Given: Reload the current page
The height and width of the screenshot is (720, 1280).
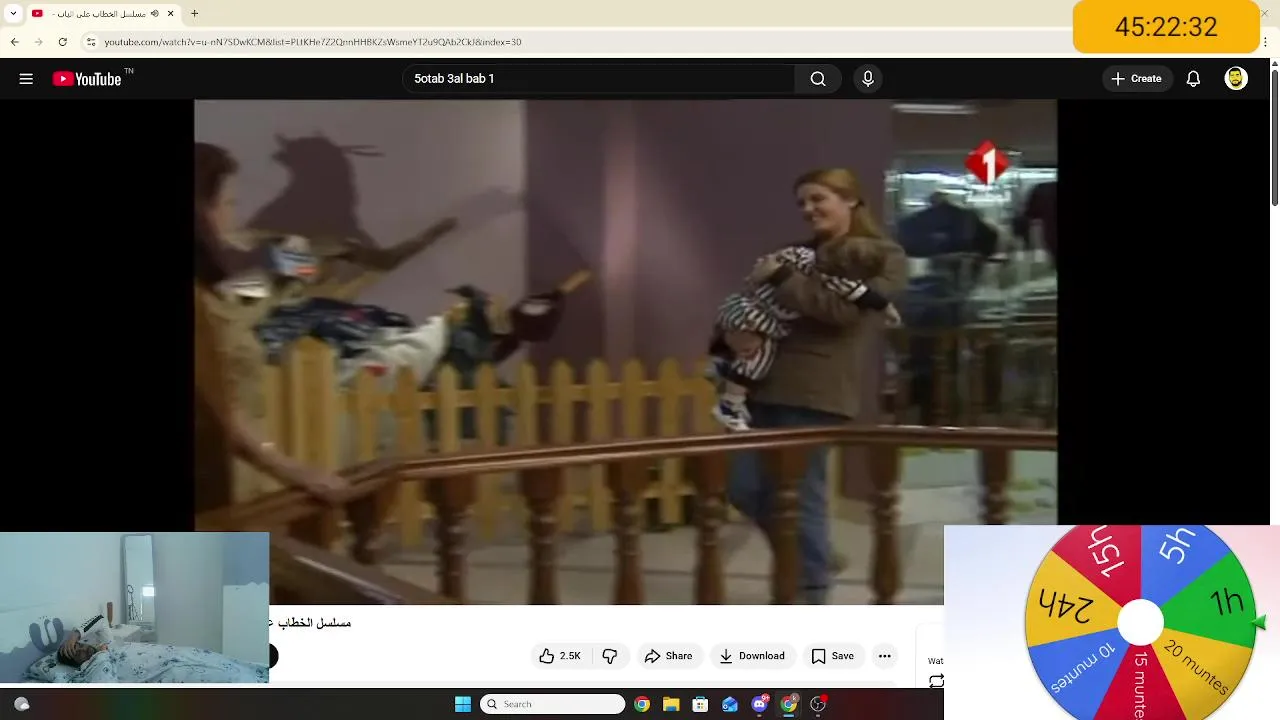Looking at the screenshot, I should tap(63, 42).
